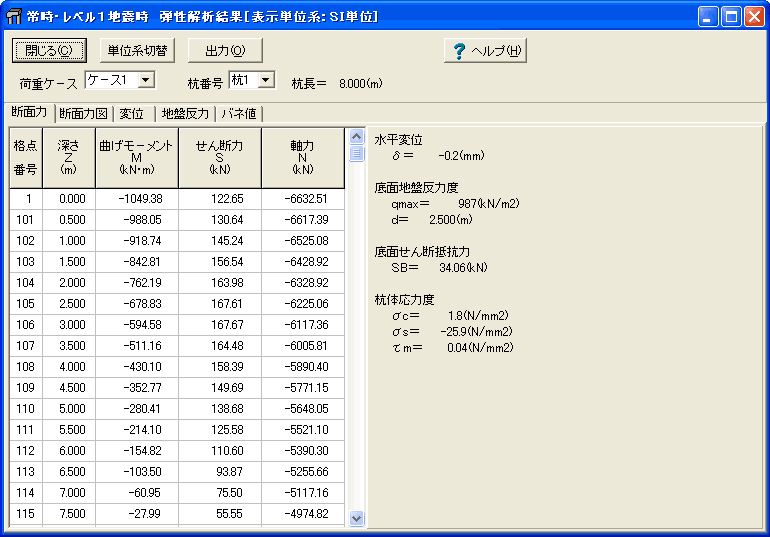Minimize the analysis results window
The height and width of the screenshot is (537, 770).
708,17
